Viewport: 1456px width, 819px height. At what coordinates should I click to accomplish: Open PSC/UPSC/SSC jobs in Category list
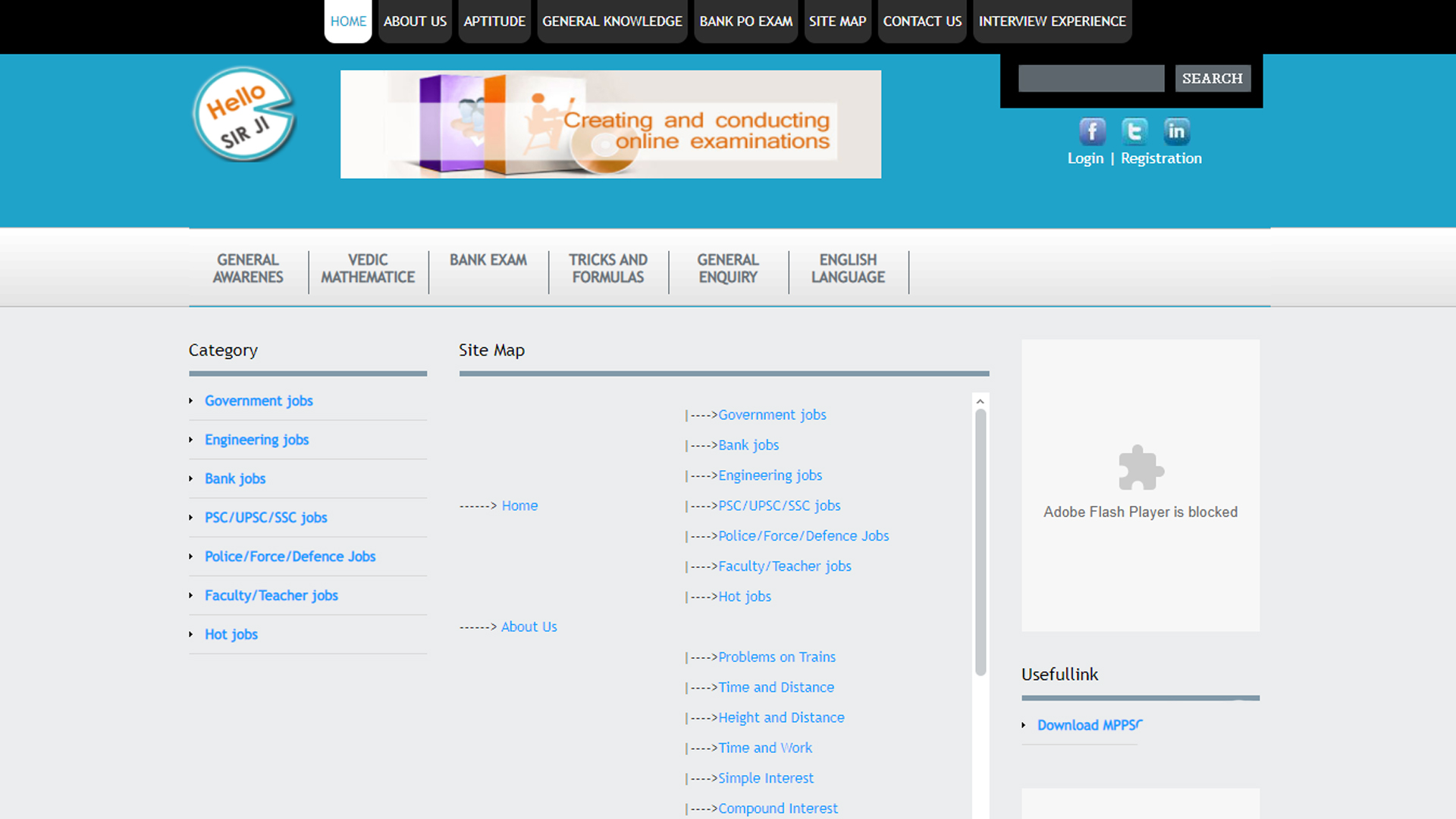[x=265, y=517]
